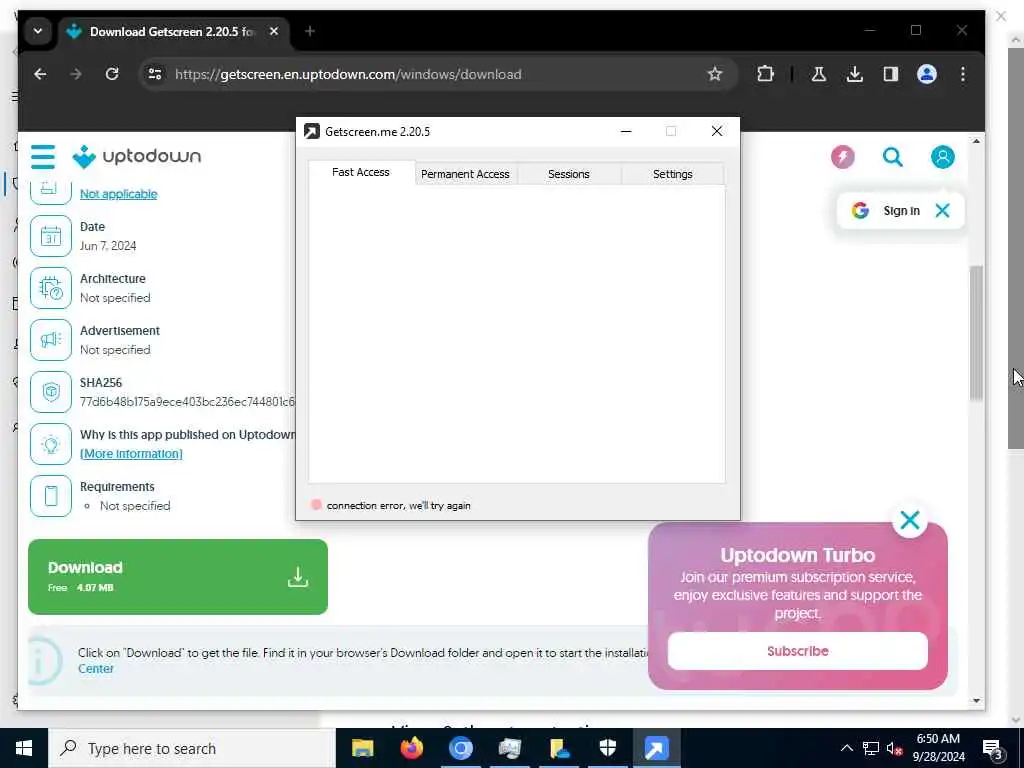Click the taskbar search box
Viewport: 1024px width, 768px height.
point(192,748)
